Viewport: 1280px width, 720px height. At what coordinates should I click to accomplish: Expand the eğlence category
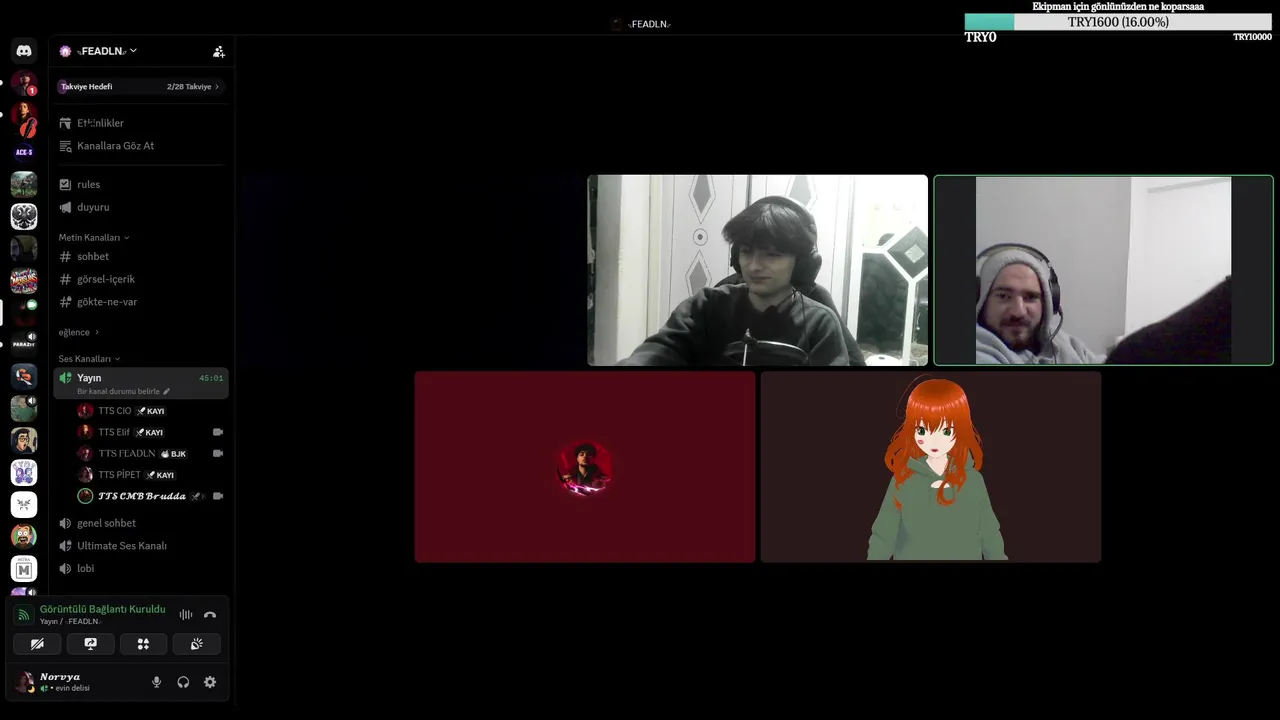tap(79, 332)
